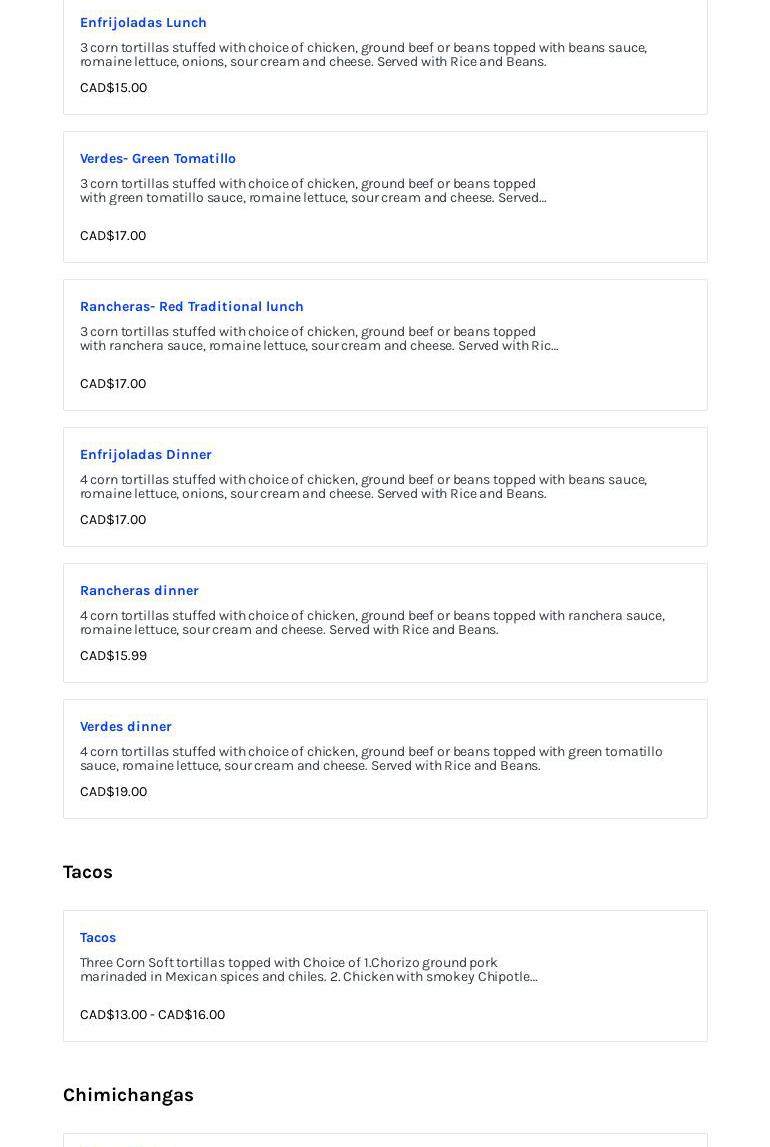Click CAD$17.00 price under Verdes- Green Tomatillo
The height and width of the screenshot is (1147, 770).
(x=113, y=235)
